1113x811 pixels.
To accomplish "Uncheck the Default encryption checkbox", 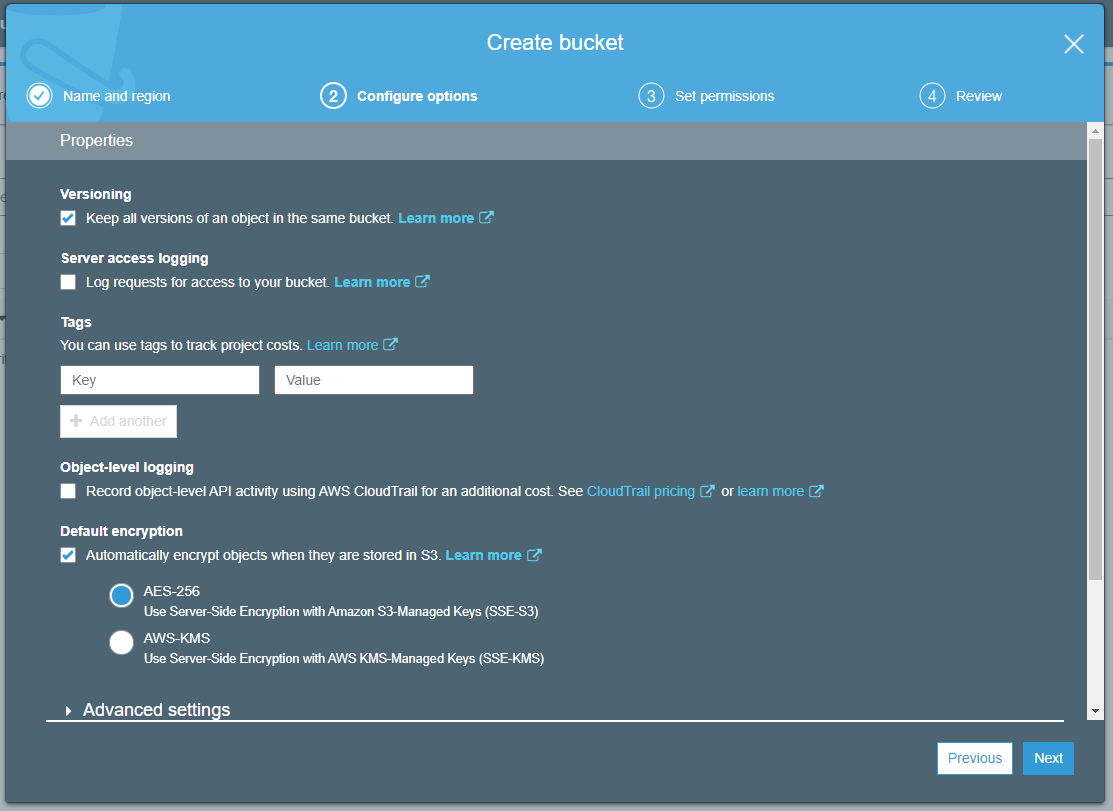I will [68, 555].
